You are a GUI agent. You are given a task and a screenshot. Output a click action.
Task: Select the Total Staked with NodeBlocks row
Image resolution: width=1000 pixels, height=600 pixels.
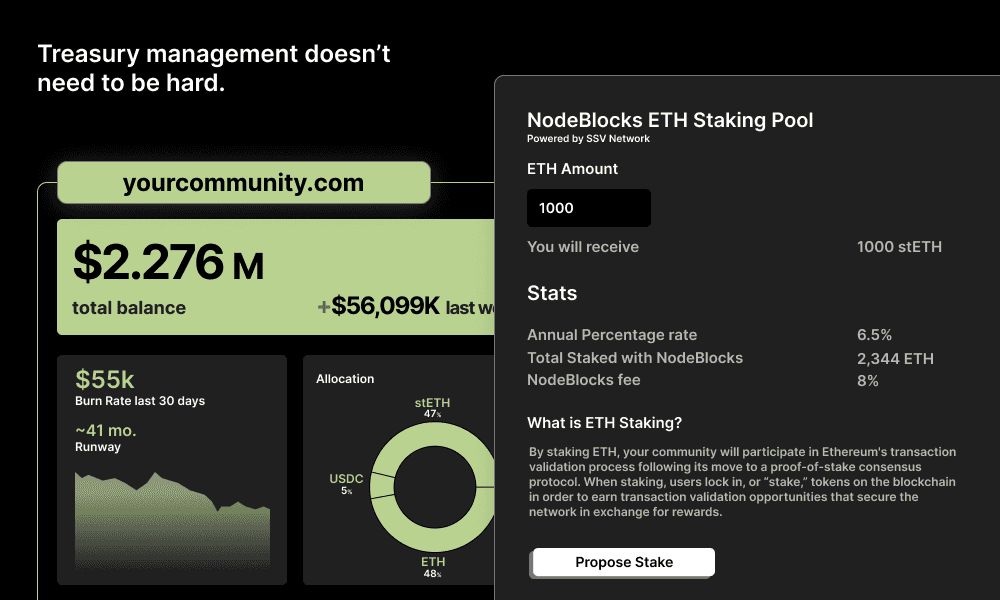click(734, 358)
